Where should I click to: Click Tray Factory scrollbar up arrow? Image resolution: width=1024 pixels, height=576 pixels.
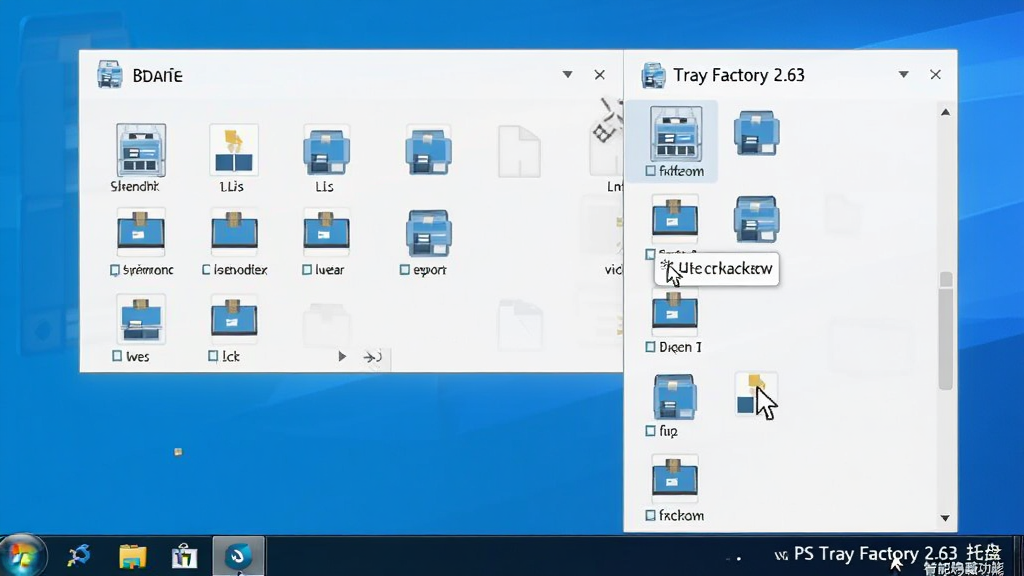(x=945, y=112)
